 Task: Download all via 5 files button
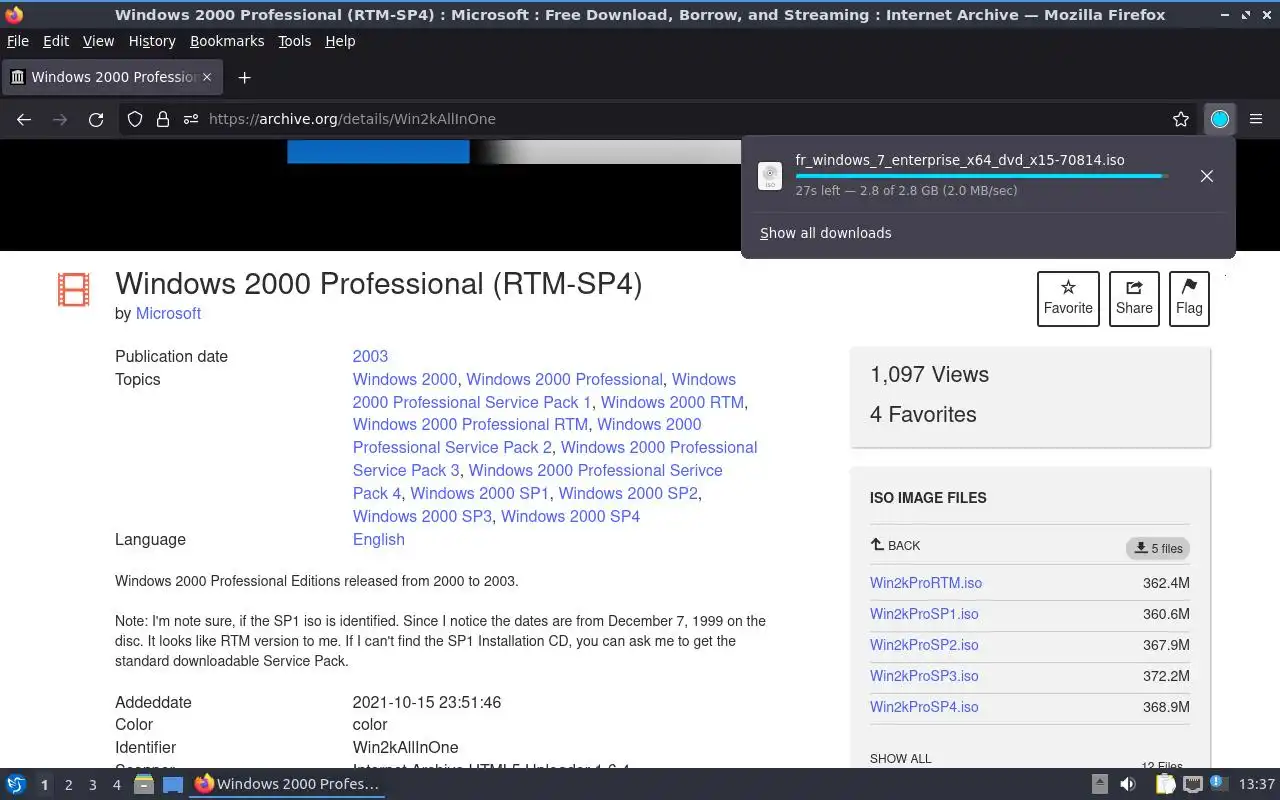pos(1158,548)
